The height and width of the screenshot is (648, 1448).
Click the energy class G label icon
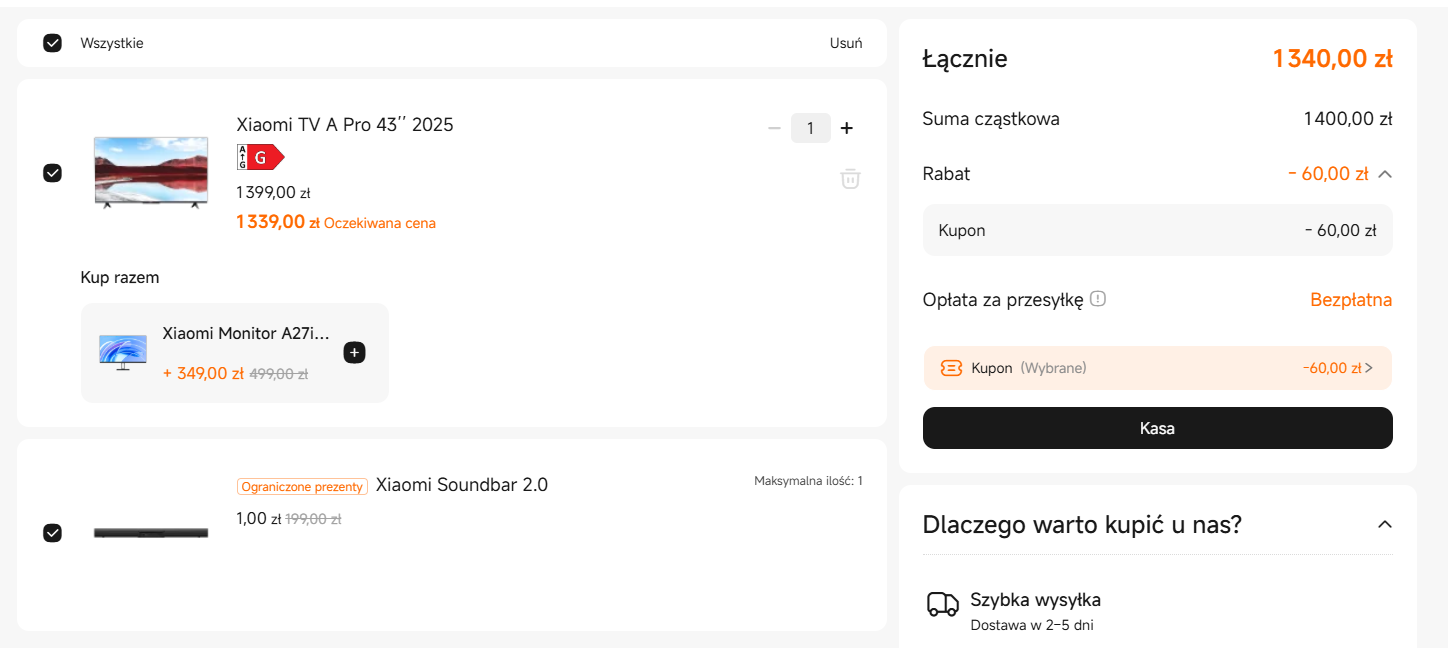click(x=261, y=157)
